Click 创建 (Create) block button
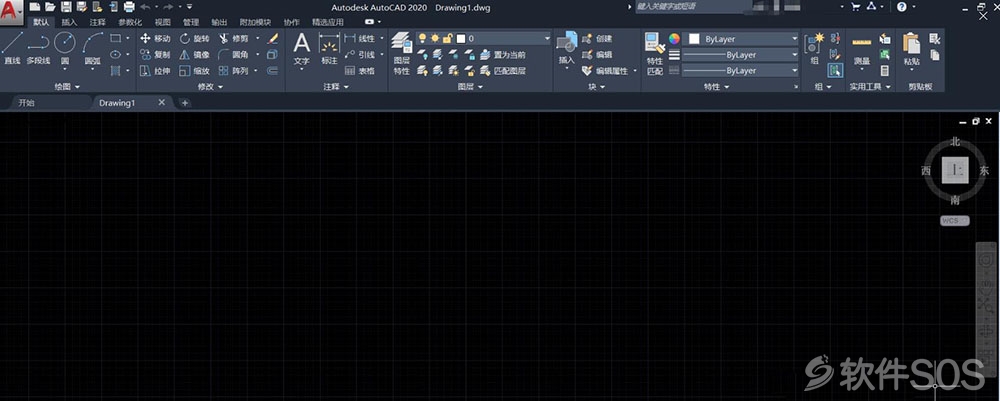The height and width of the screenshot is (401, 1000). [x=597, y=38]
